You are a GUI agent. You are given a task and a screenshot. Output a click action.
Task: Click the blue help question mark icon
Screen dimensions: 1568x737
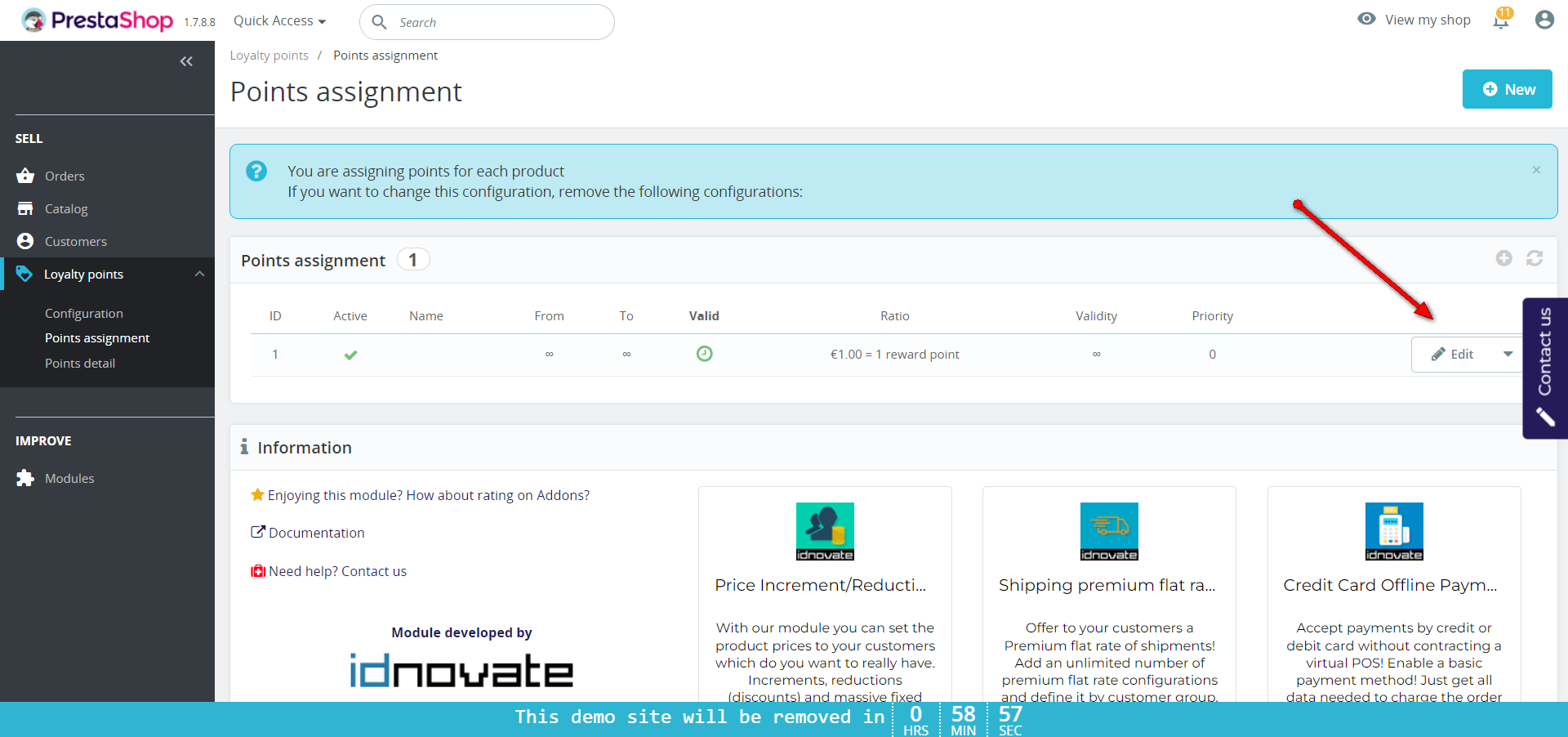[256, 171]
